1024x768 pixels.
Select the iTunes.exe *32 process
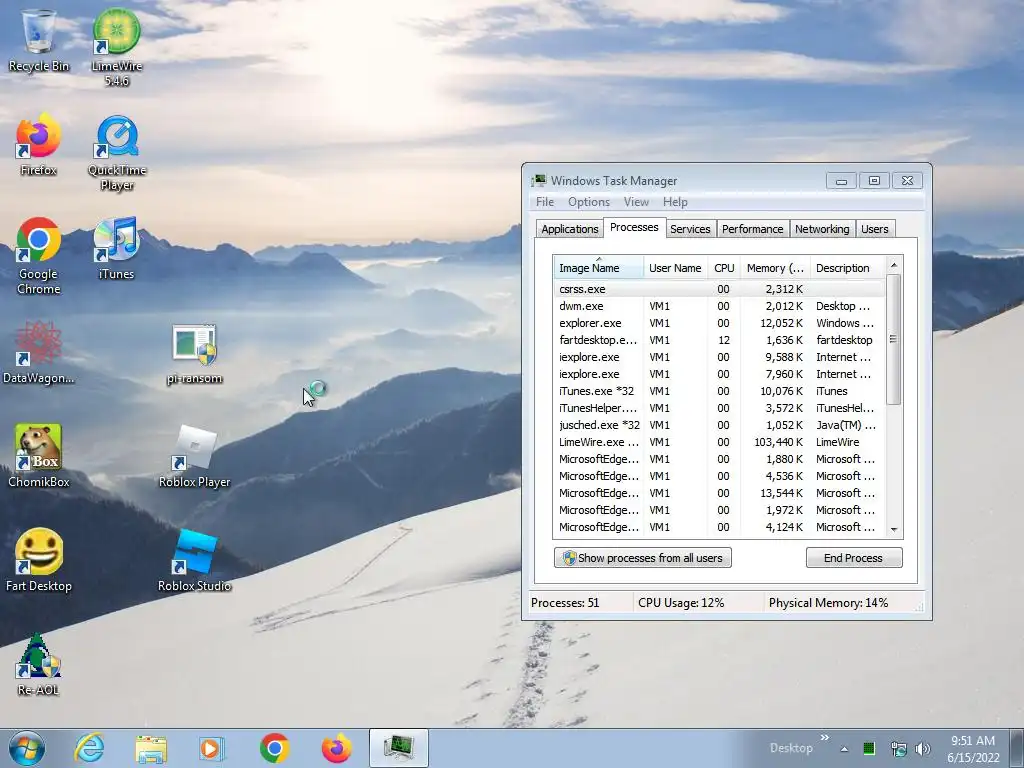pos(719,391)
